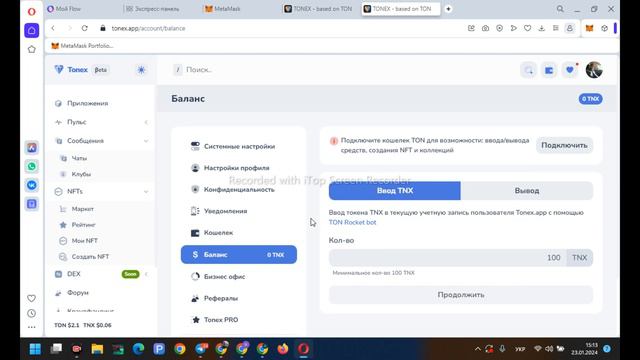
Task: Open Системные настройки settings item
Action: pyautogui.click(x=239, y=146)
